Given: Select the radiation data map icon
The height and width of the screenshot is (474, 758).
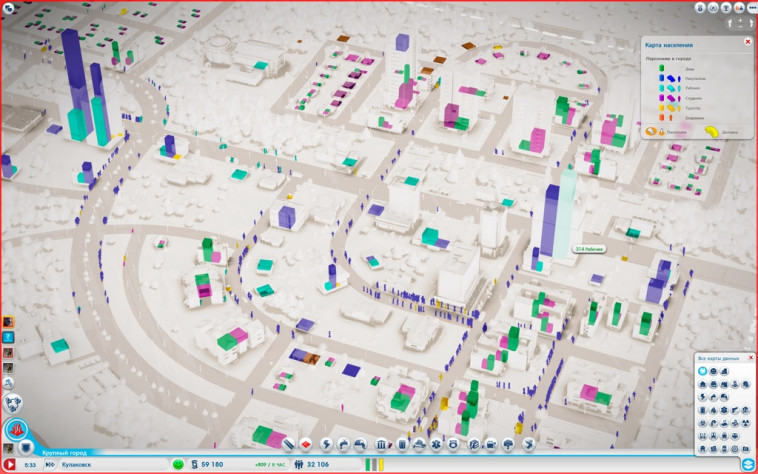Looking at the screenshot, I should 746,423.
